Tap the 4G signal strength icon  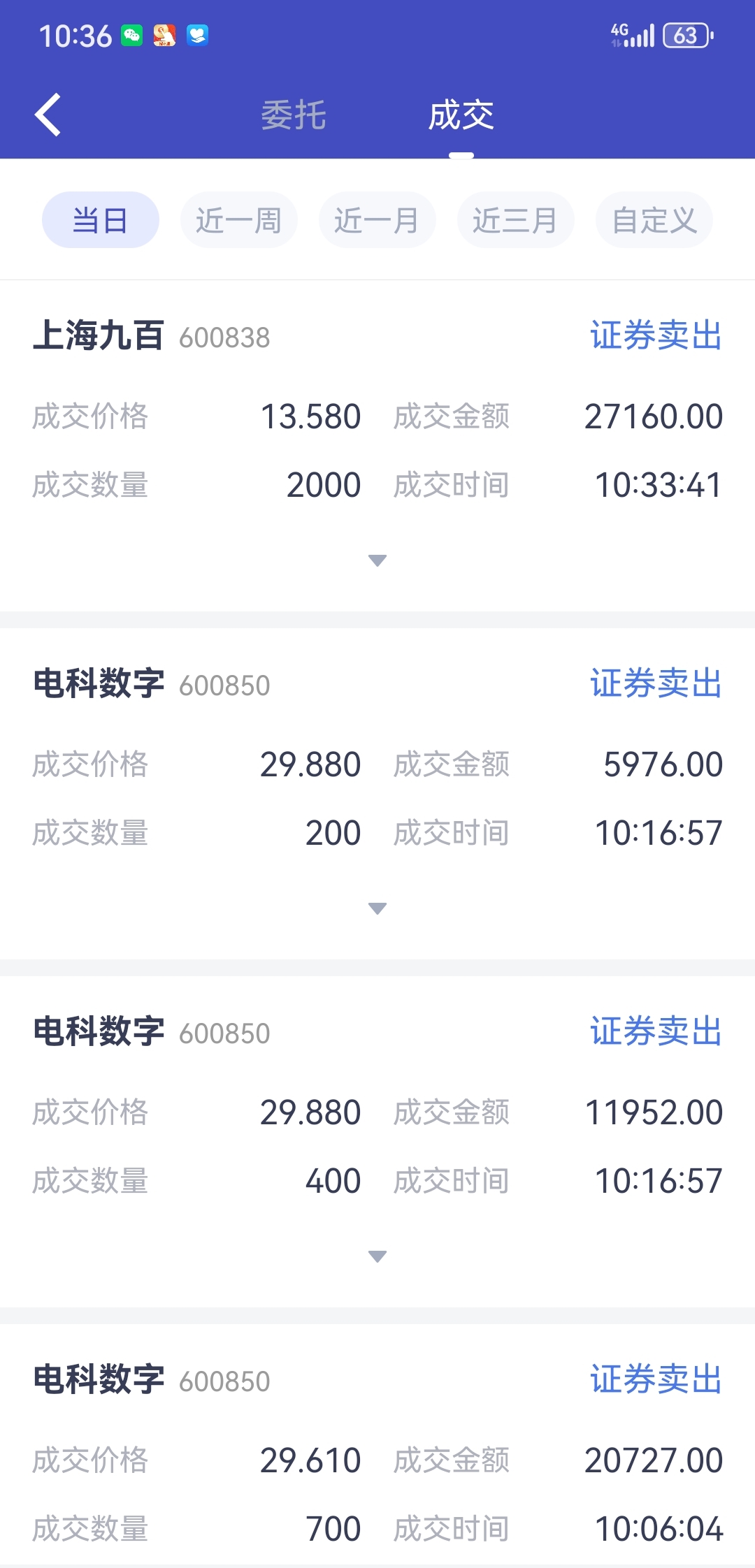pos(632,35)
